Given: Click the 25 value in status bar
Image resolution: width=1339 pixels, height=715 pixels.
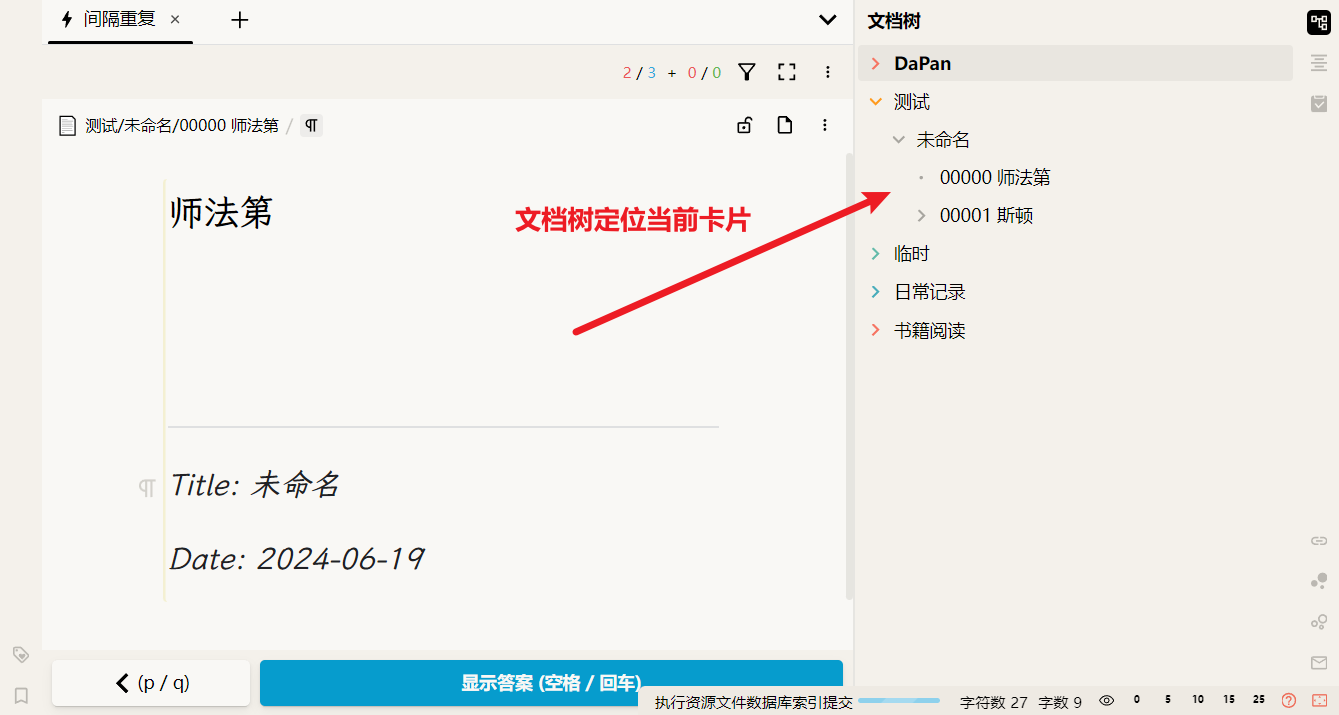Looking at the screenshot, I should pyautogui.click(x=1258, y=700).
